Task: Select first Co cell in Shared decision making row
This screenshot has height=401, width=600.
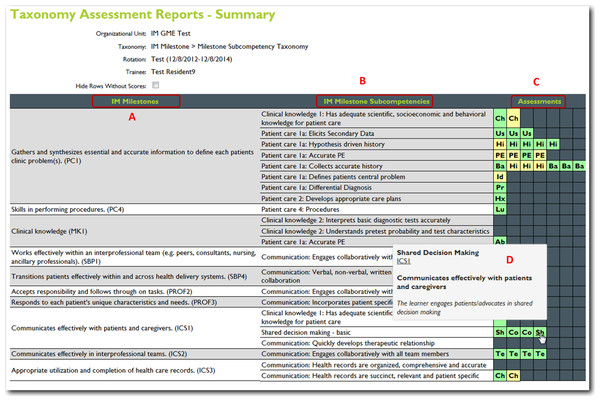Action: point(513,333)
